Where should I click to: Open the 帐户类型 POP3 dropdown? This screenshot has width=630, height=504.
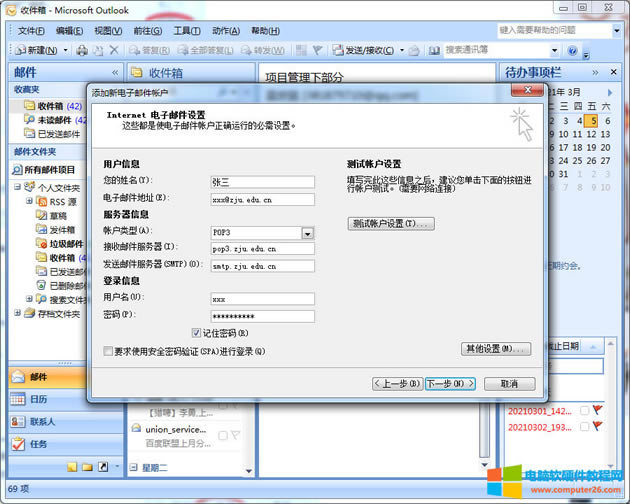(308, 233)
